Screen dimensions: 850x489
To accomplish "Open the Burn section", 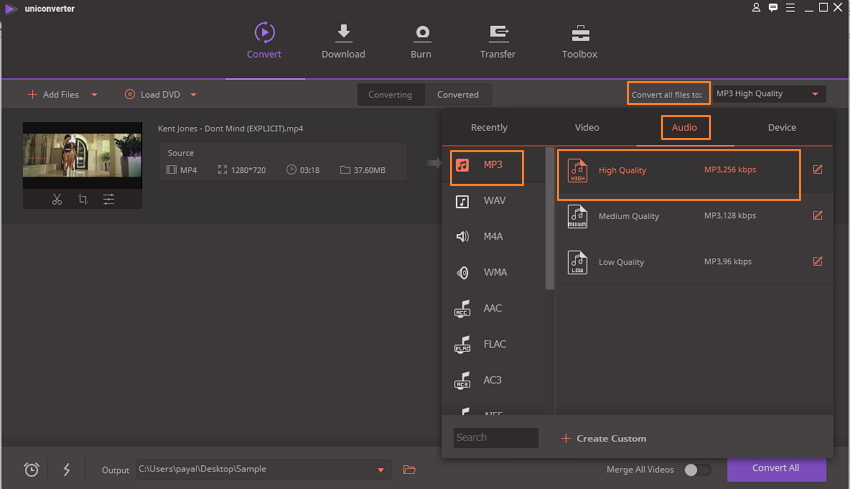I will tap(421, 41).
